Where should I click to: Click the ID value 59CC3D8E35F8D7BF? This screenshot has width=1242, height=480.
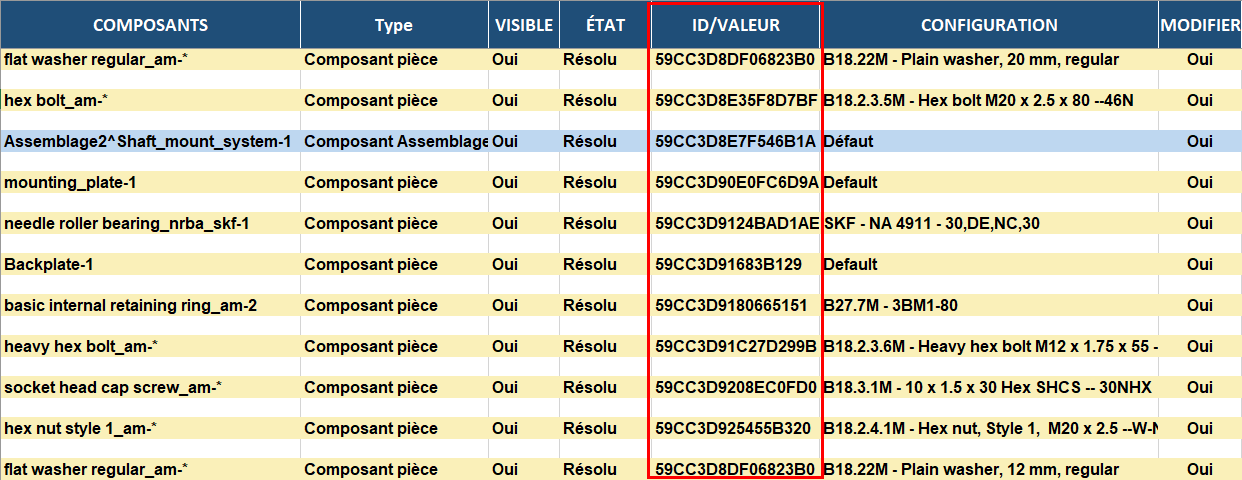pyautogui.click(x=736, y=101)
